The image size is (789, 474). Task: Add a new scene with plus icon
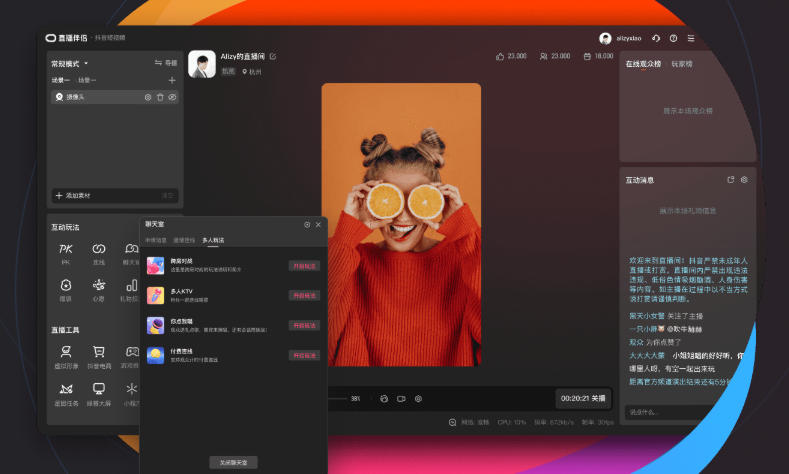[x=172, y=81]
